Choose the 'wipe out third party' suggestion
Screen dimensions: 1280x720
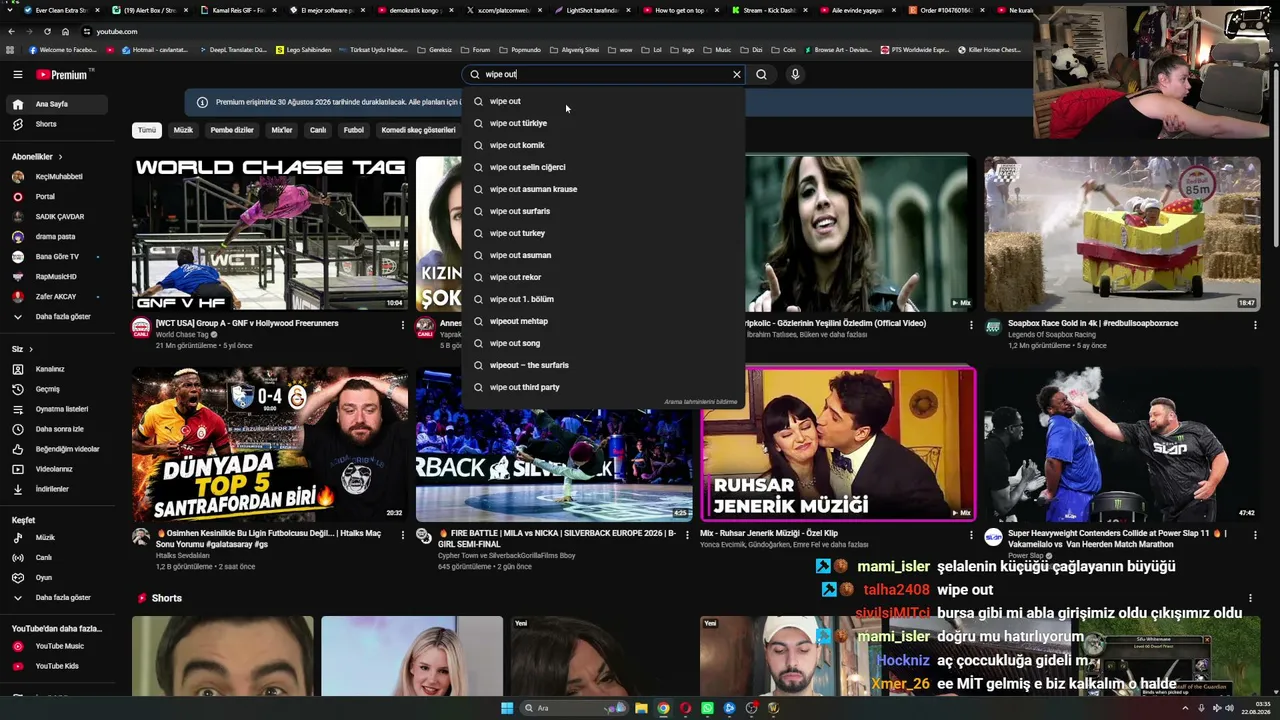603,387
